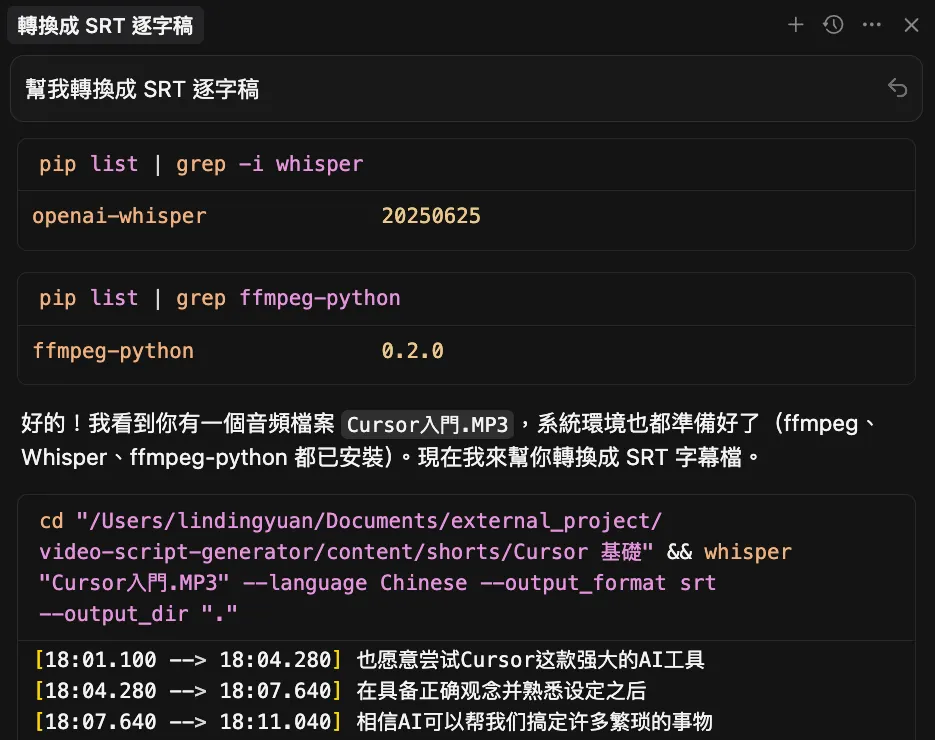
Task: Click the transcript line 也愿意尝试Cursor这款强大的AI工具
Action: pyautogui.click(x=531, y=660)
